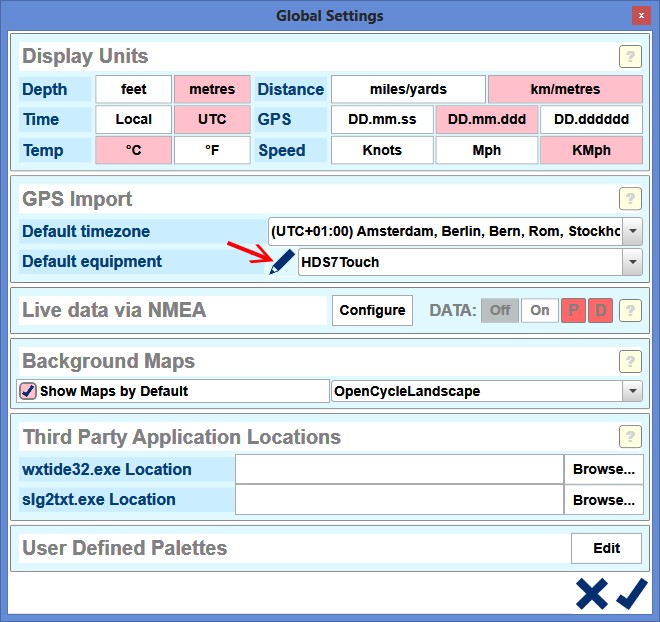660x622 pixels.
Task: Open Background Maps help icon
Action: tap(629, 361)
